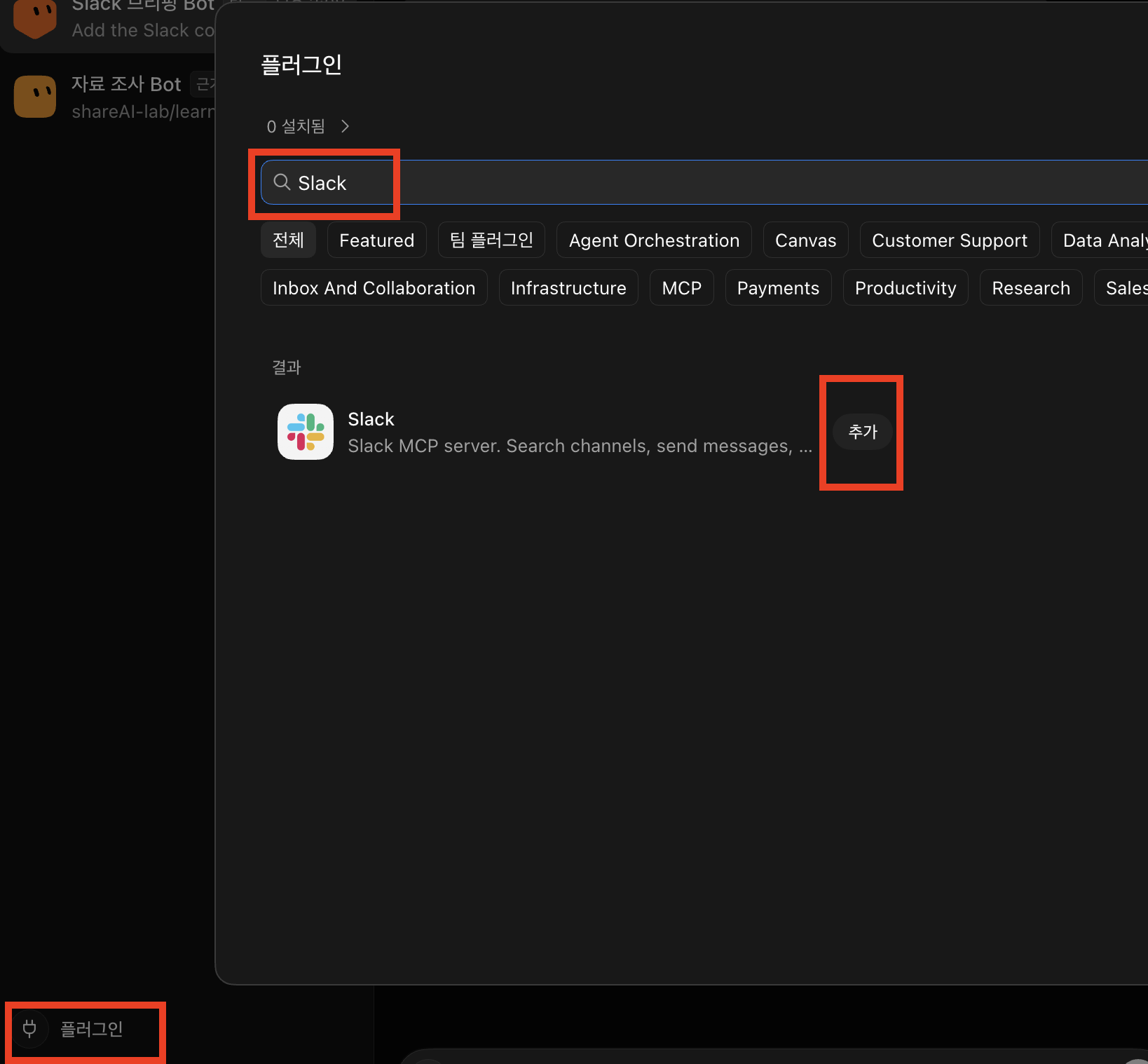This screenshot has height=1064, width=1148.
Task: Filter by Productivity category
Action: point(906,288)
